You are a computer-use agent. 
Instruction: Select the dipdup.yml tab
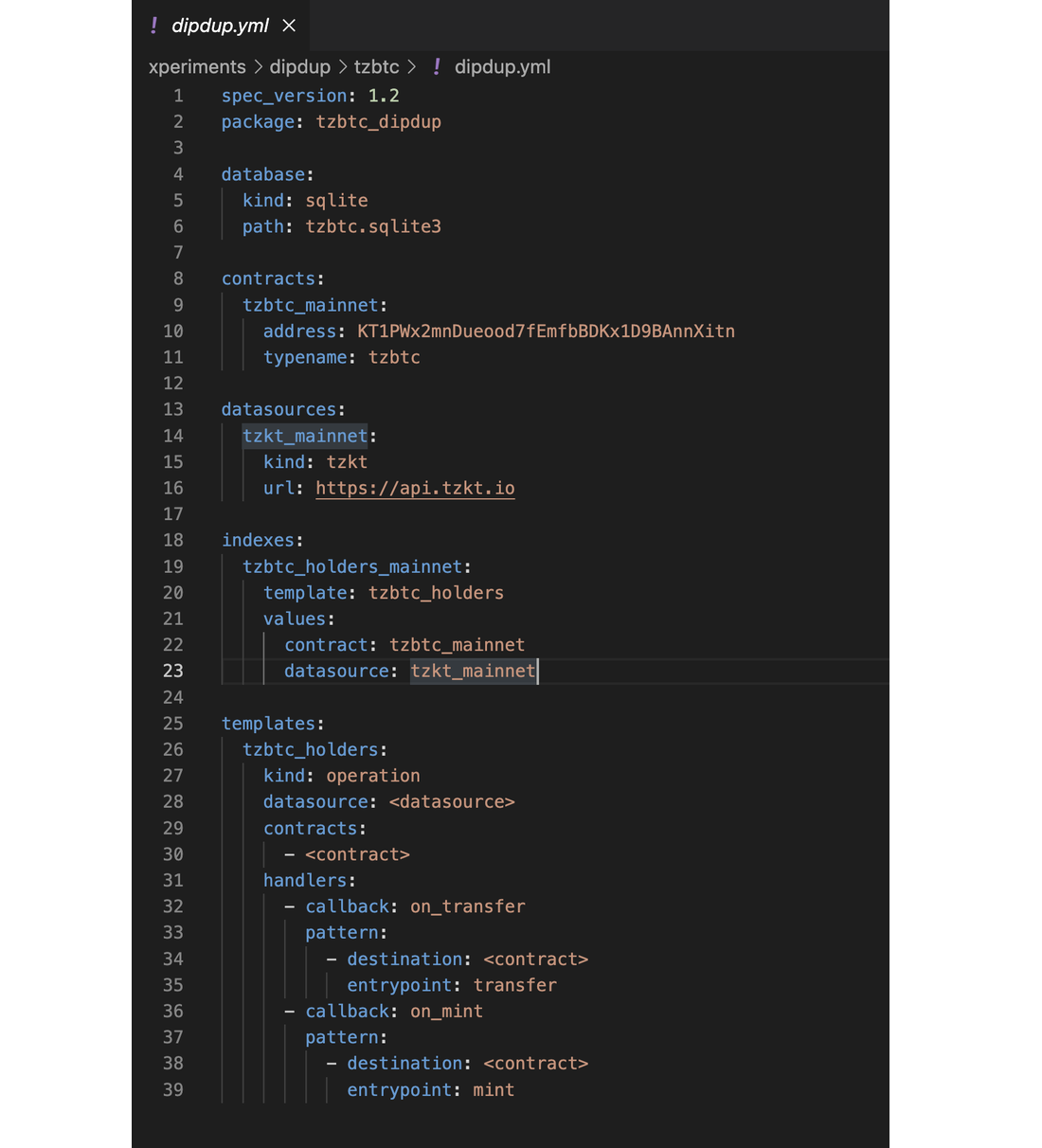pos(220,26)
